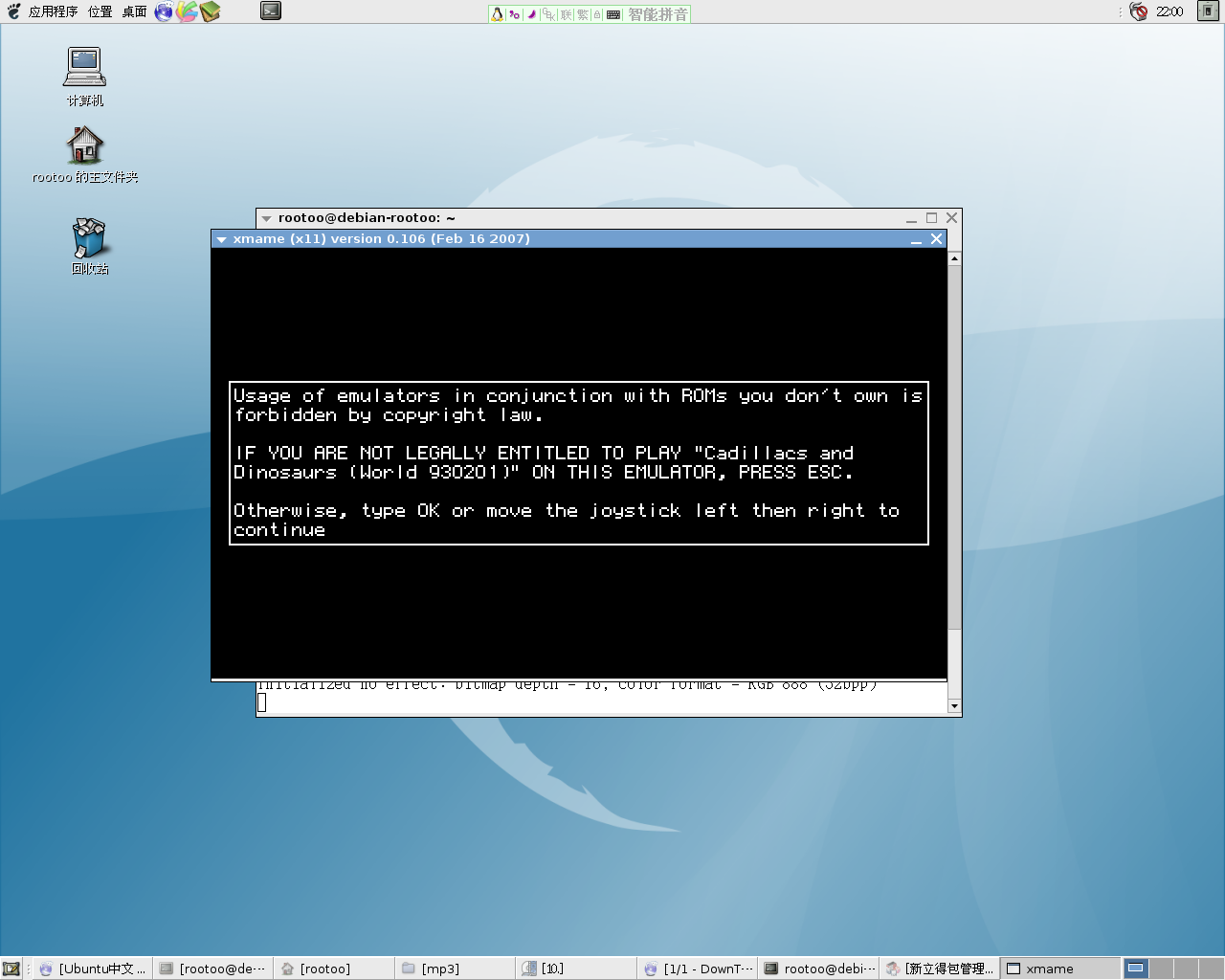Open the stacked books dictionary launcher

[210, 11]
